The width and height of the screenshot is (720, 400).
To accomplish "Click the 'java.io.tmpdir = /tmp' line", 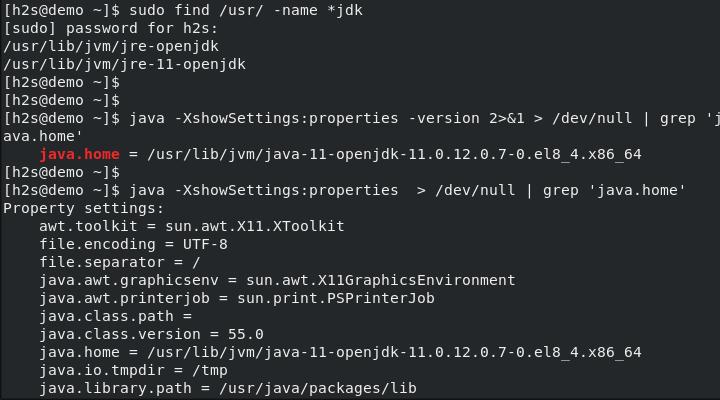I will pyautogui.click(x=133, y=370).
